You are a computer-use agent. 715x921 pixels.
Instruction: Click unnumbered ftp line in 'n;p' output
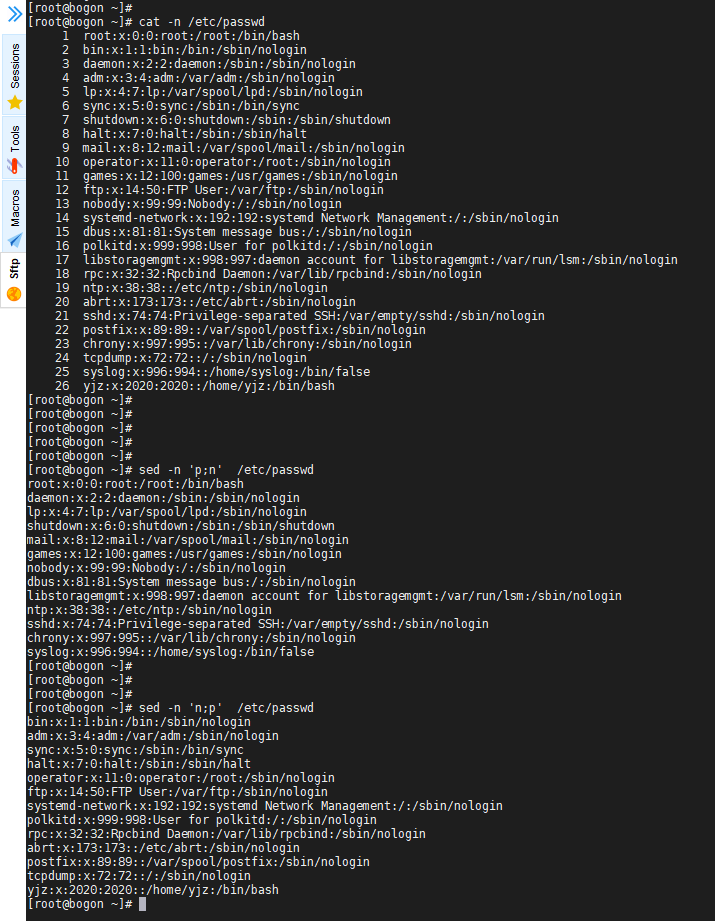(x=177, y=792)
